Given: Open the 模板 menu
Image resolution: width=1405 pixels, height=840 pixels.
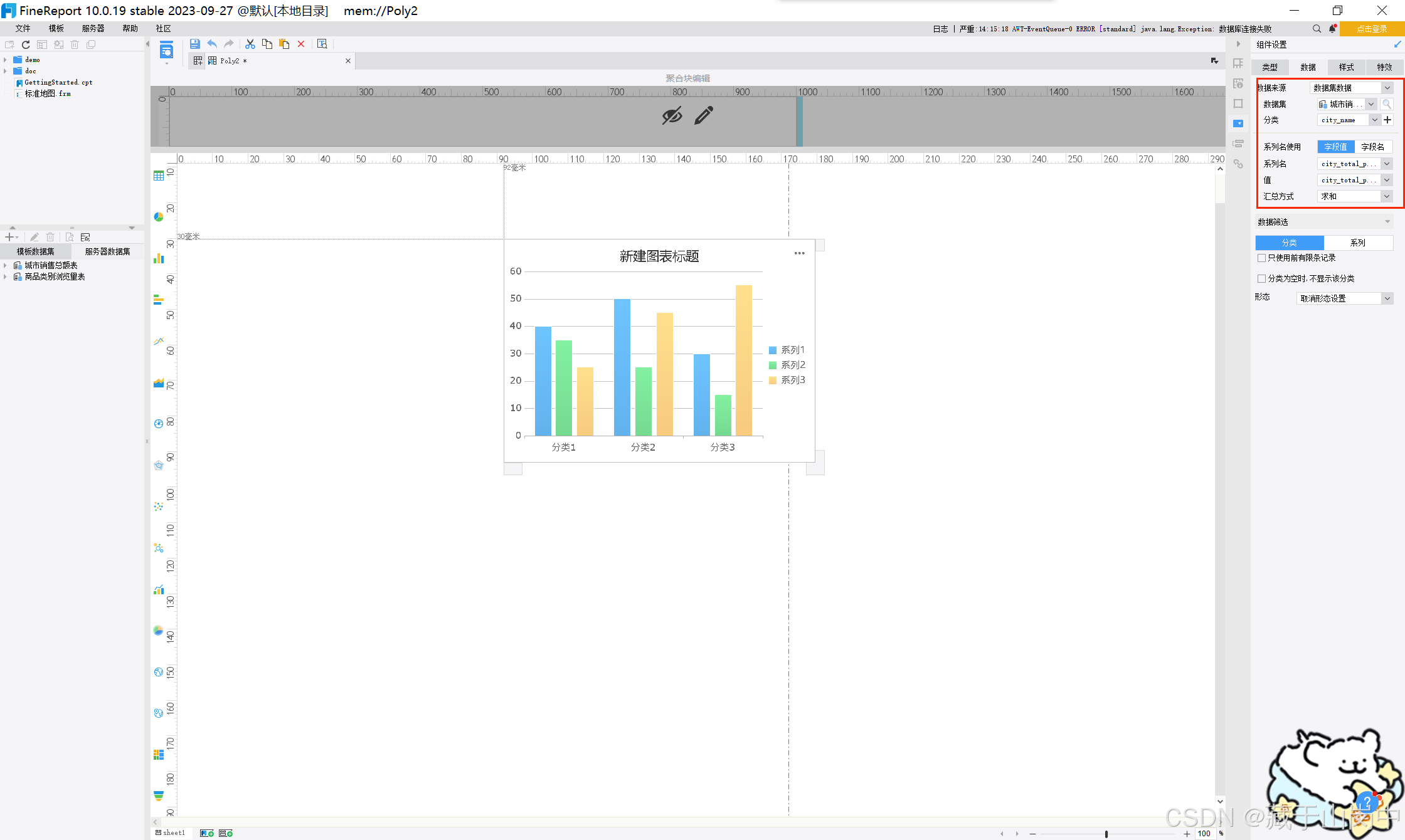Looking at the screenshot, I should 56,29.
